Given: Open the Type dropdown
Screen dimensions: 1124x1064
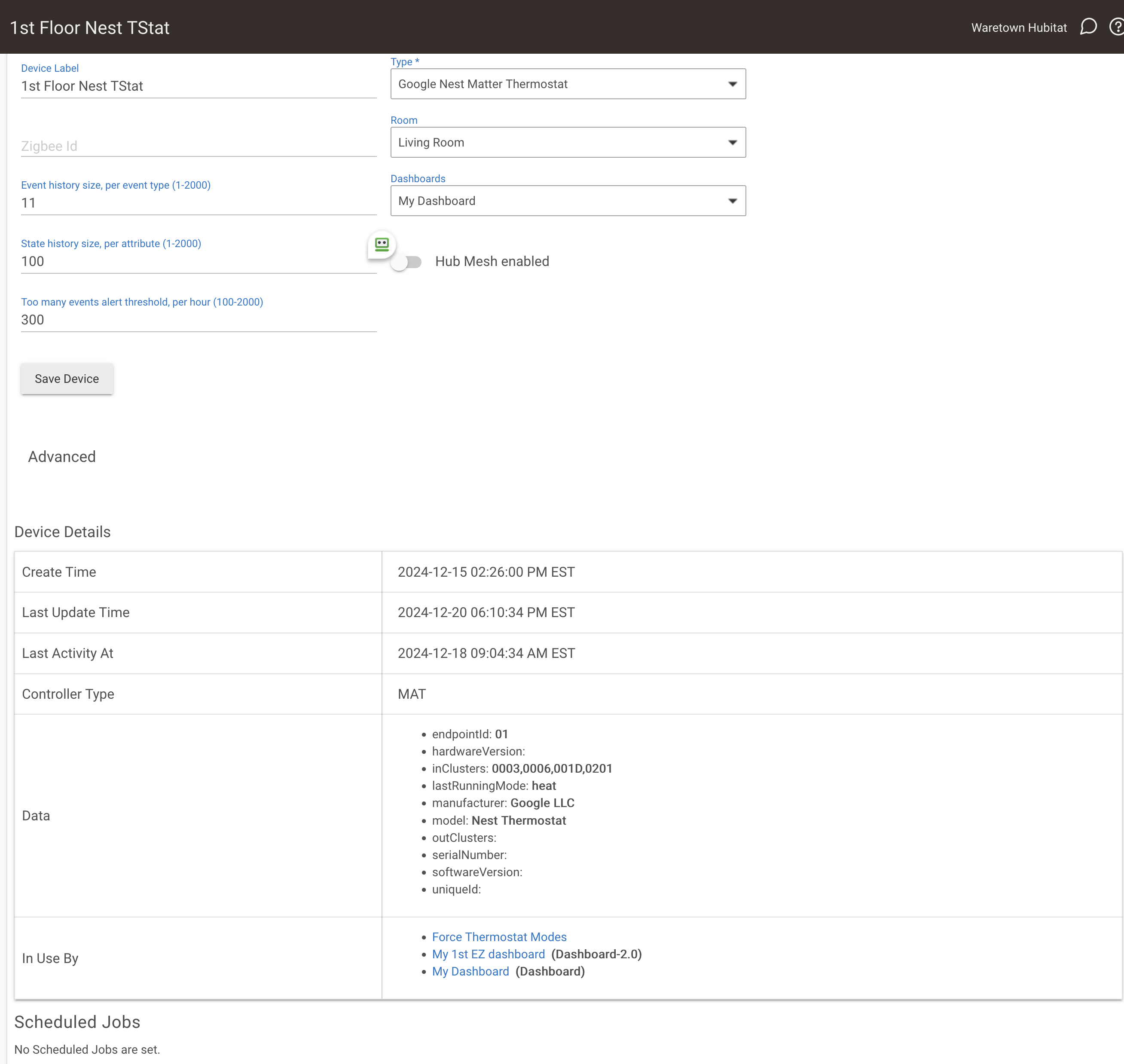Looking at the screenshot, I should click(x=568, y=84).
